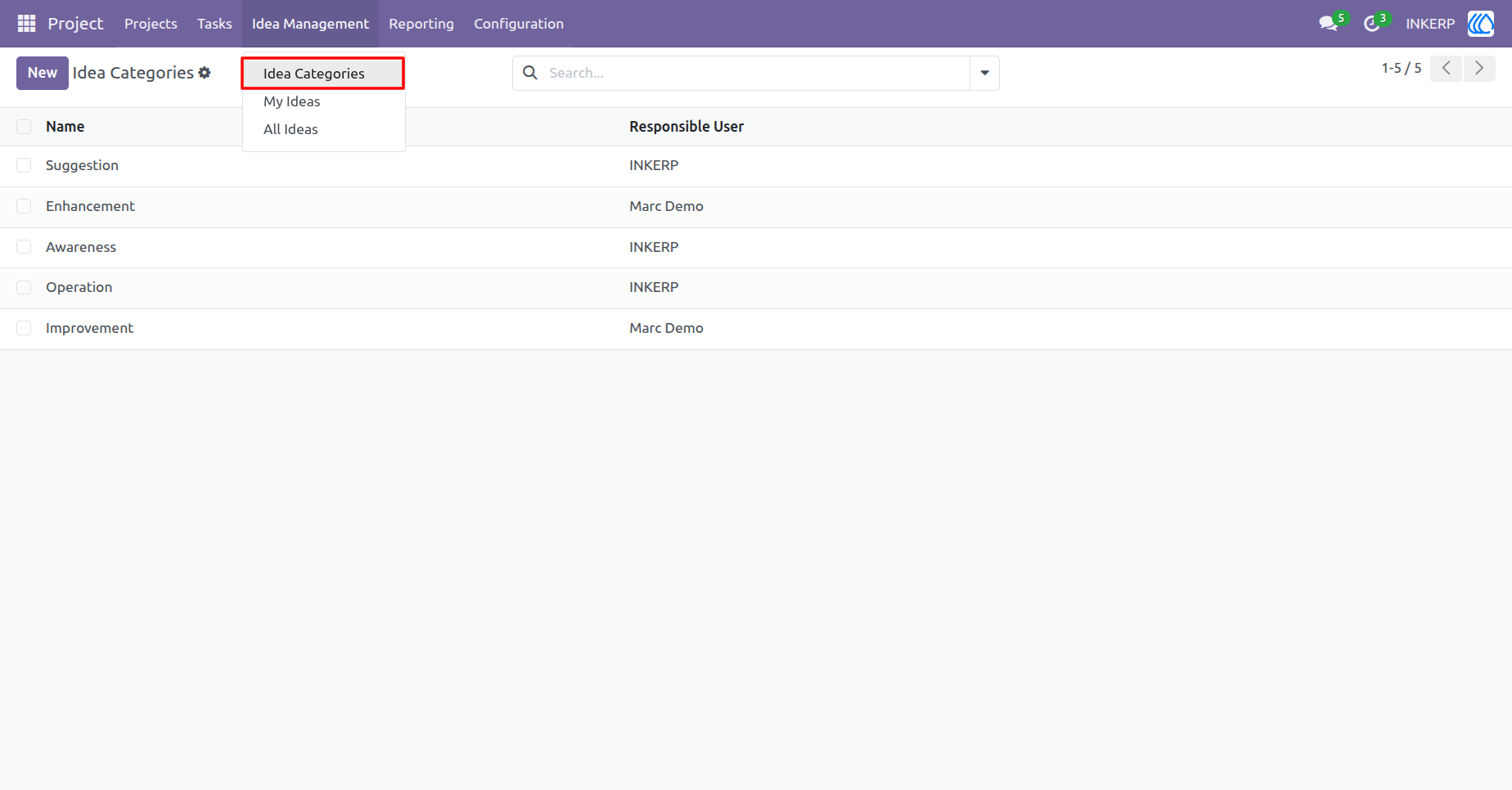Sort by Responsible User column header

pyautogui.click(x=686, y=127)
